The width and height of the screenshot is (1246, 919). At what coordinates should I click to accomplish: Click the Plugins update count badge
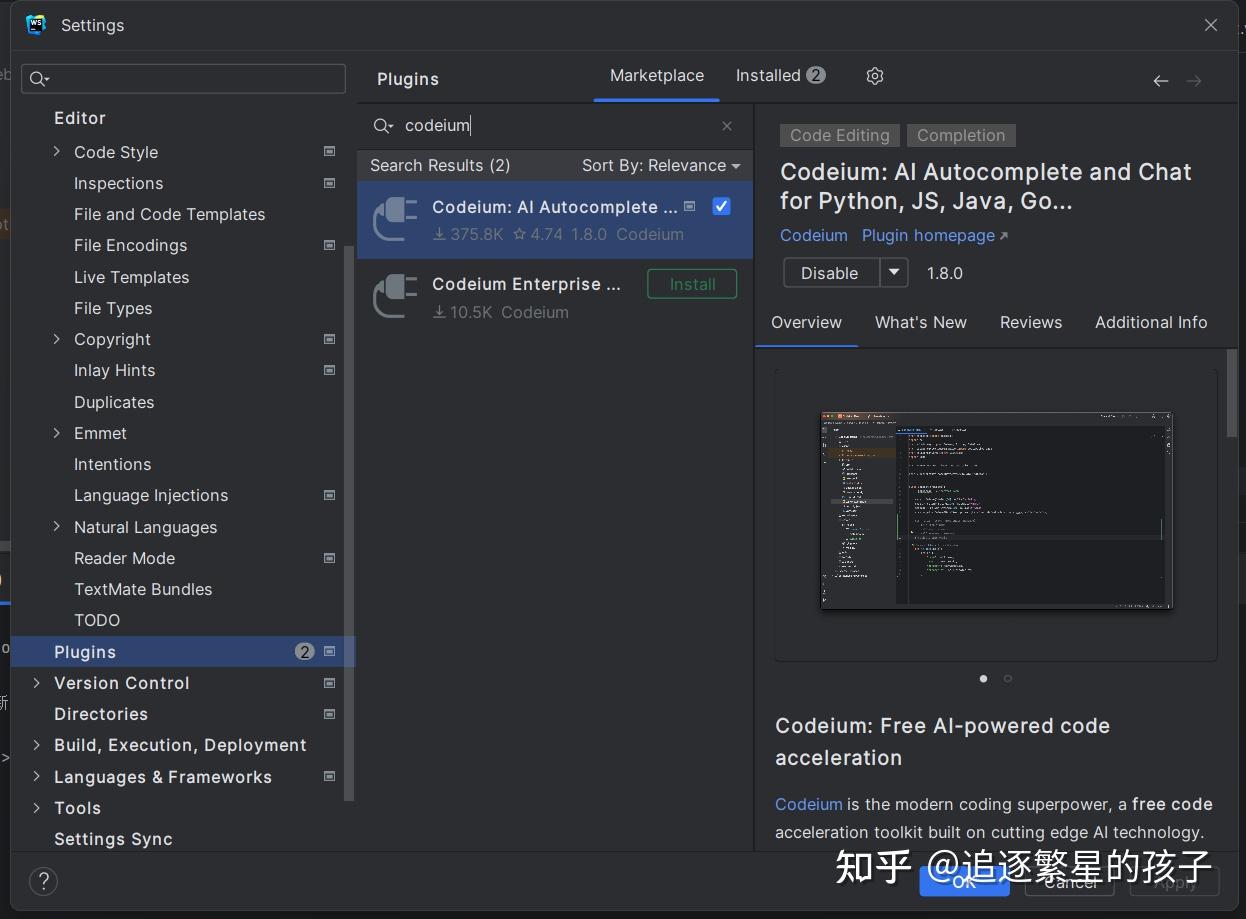click(x=304, y=652)
